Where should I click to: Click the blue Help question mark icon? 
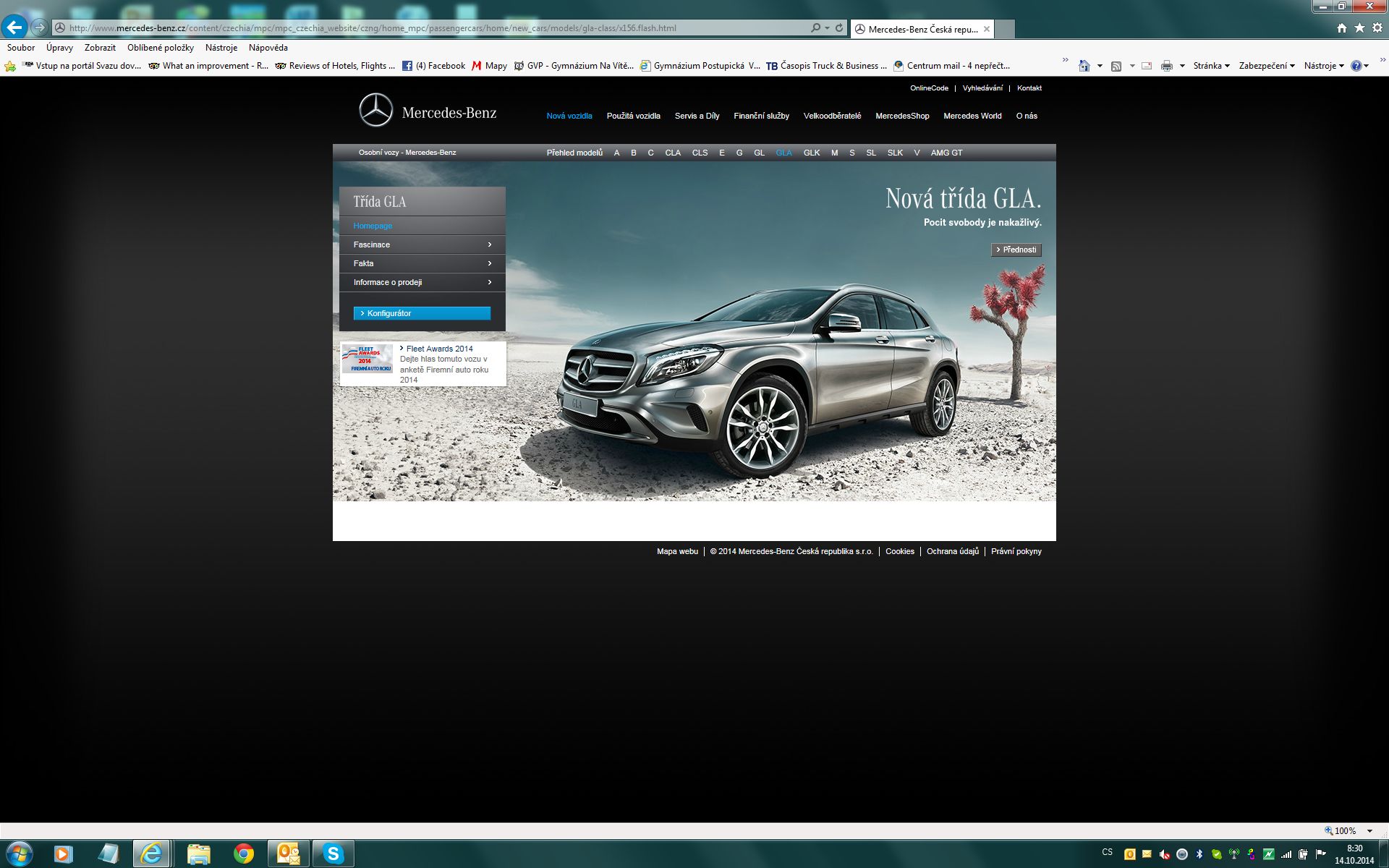(x=1356, y=66)
